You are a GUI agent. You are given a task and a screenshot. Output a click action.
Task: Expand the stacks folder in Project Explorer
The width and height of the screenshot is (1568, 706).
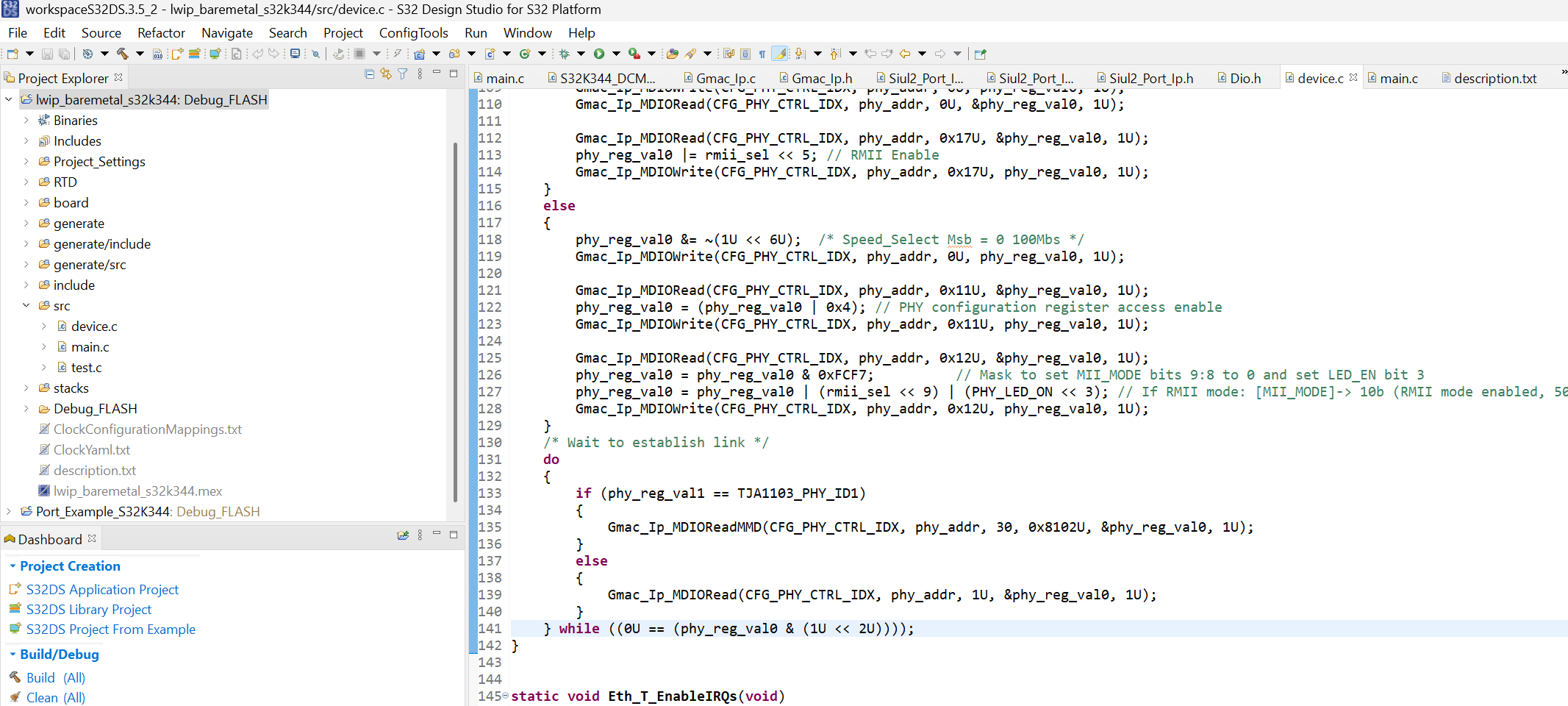point(26,388)
